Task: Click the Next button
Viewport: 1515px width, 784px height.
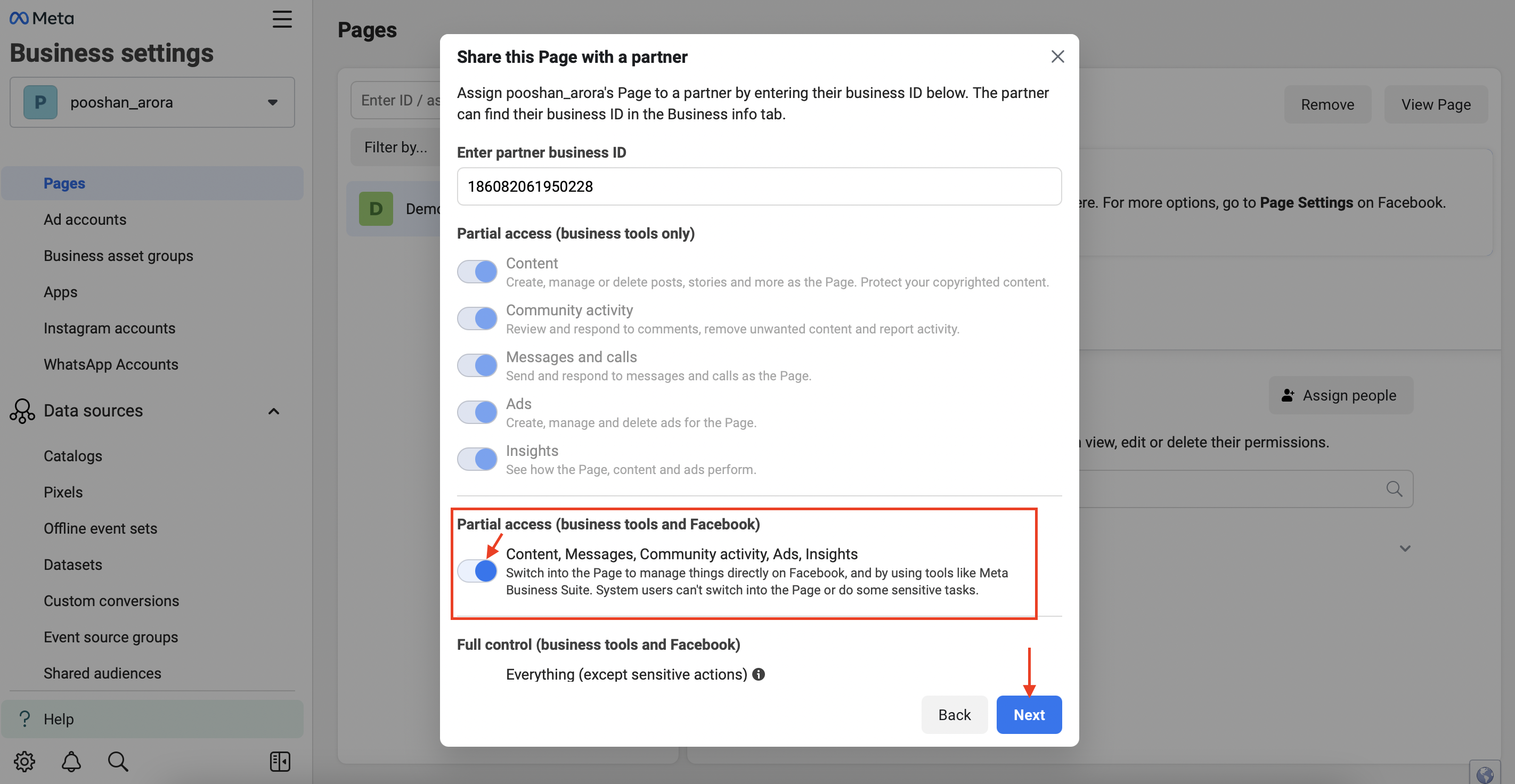Action: 1029,715
